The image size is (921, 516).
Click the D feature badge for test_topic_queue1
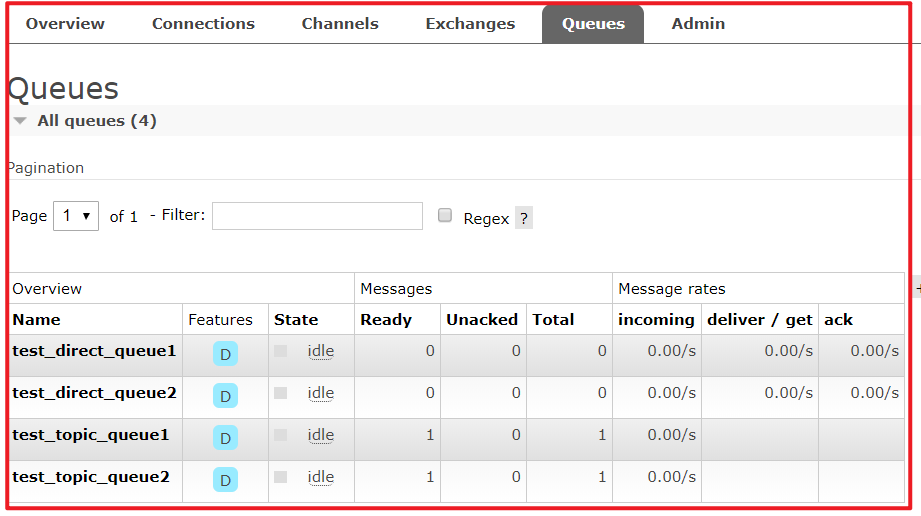click(225, 438)
